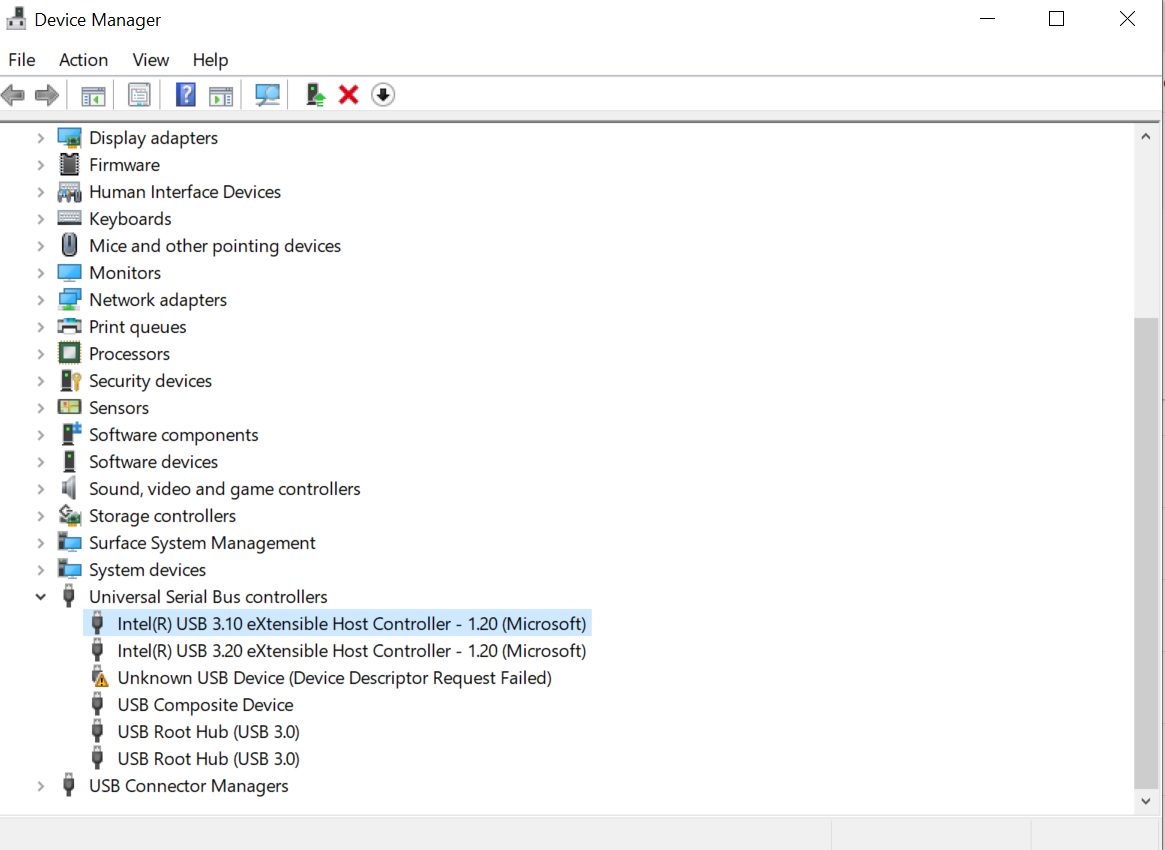Click the Mice pointing devices icon
Viewport: 1165px width, 850px height.
tap(69, 245)
